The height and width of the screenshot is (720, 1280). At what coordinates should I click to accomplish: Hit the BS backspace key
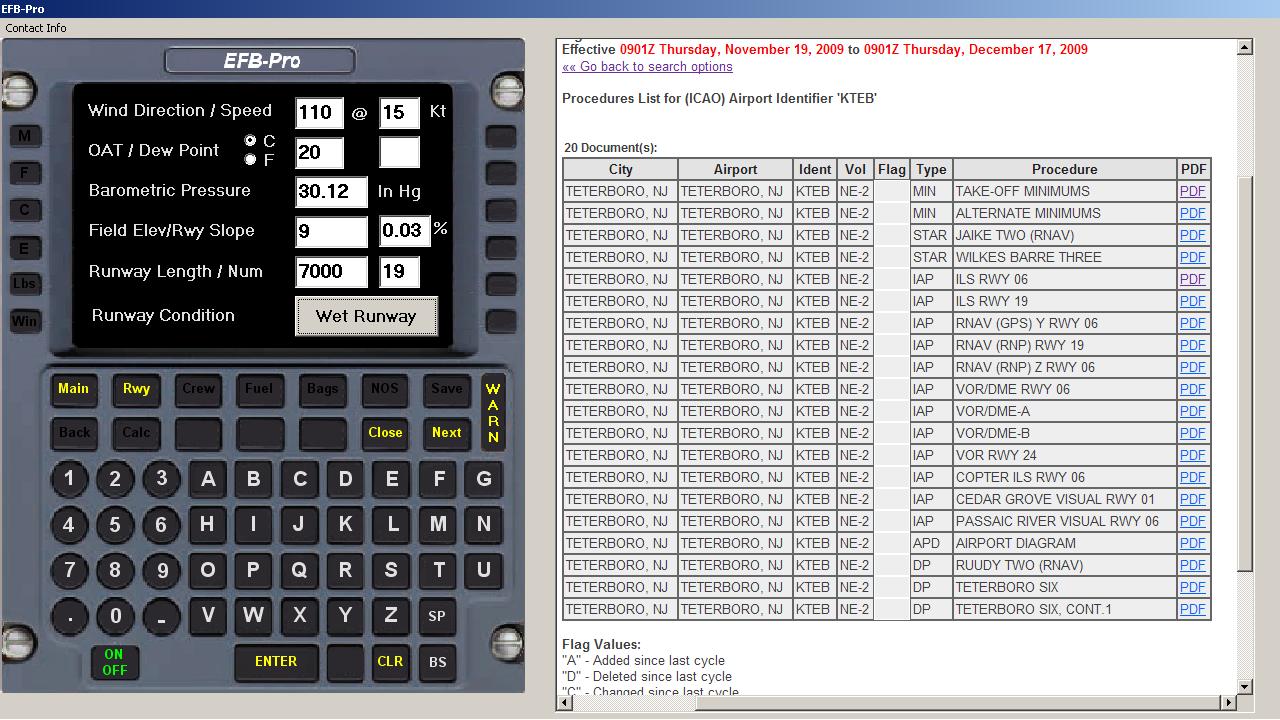[438, 662]
